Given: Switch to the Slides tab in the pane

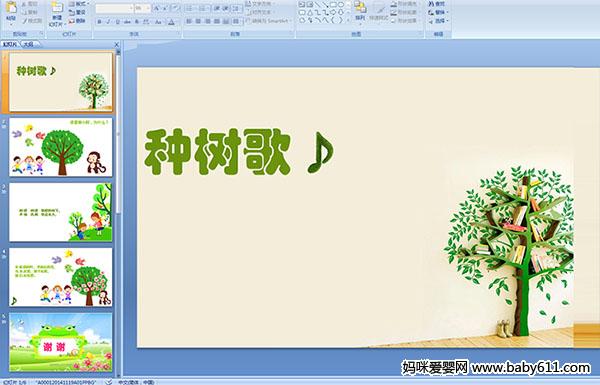Looking at the screenshot, I should 10,44.
